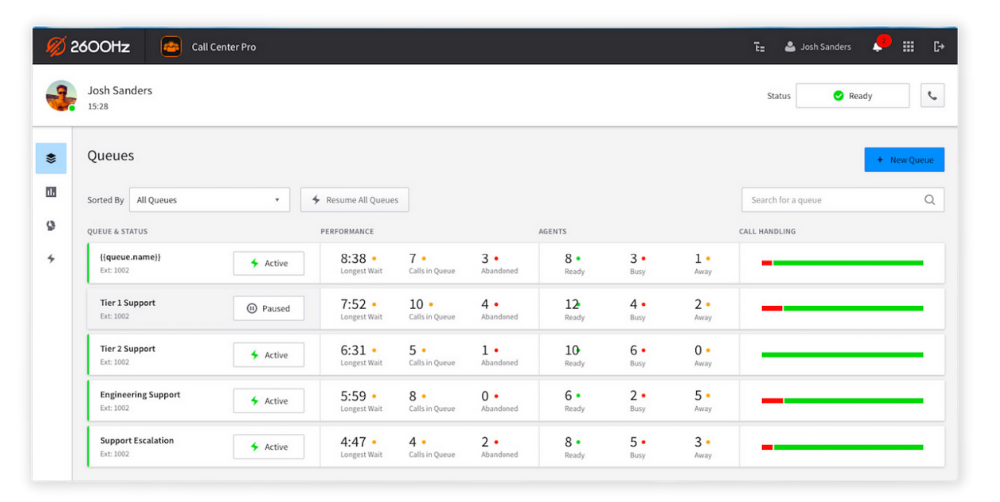1000x502 pixels.
Task: Toggle Active status for {{queue.name}} queue
Action: click(268, 263)
